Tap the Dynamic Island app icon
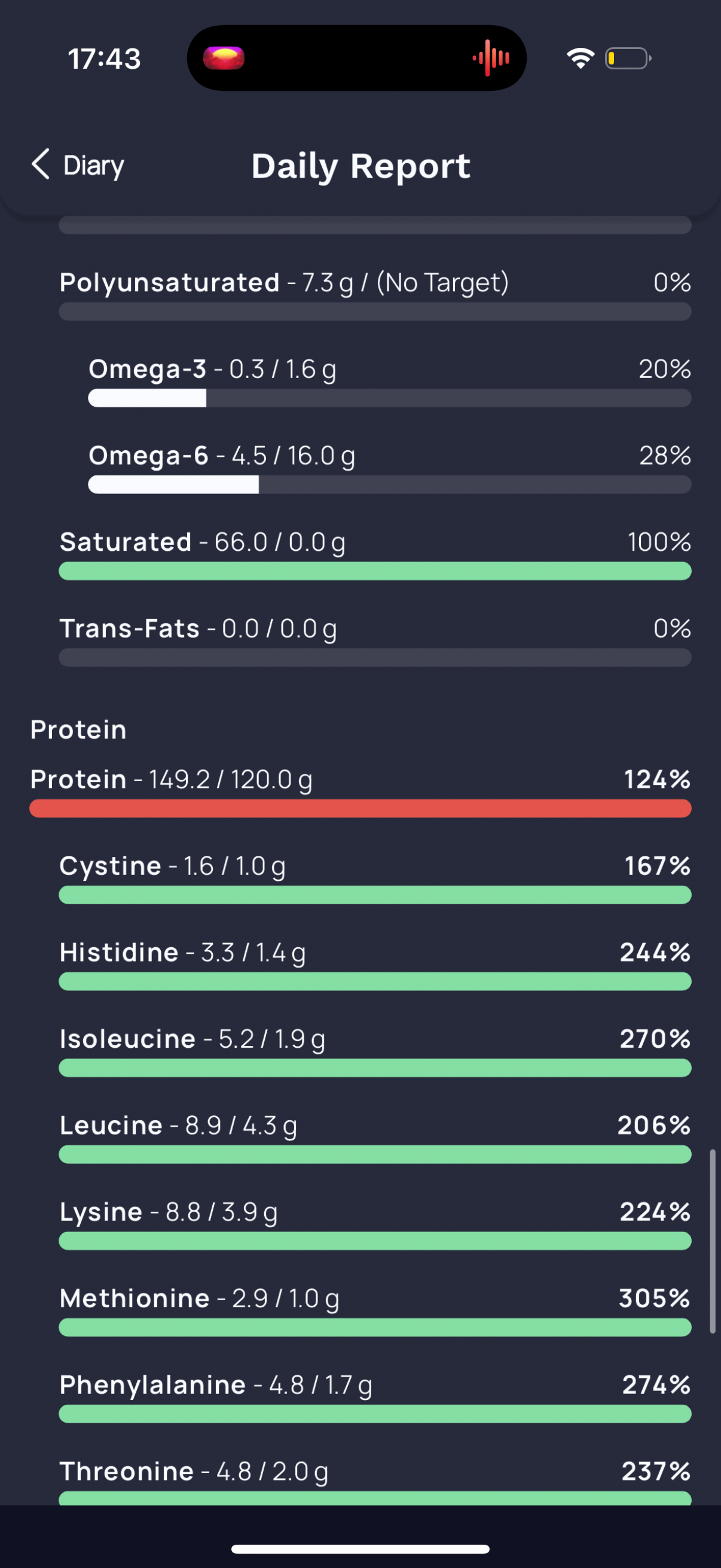This screenshot has width=721, height=1568. pyautogui.click(x=224, y=58)
